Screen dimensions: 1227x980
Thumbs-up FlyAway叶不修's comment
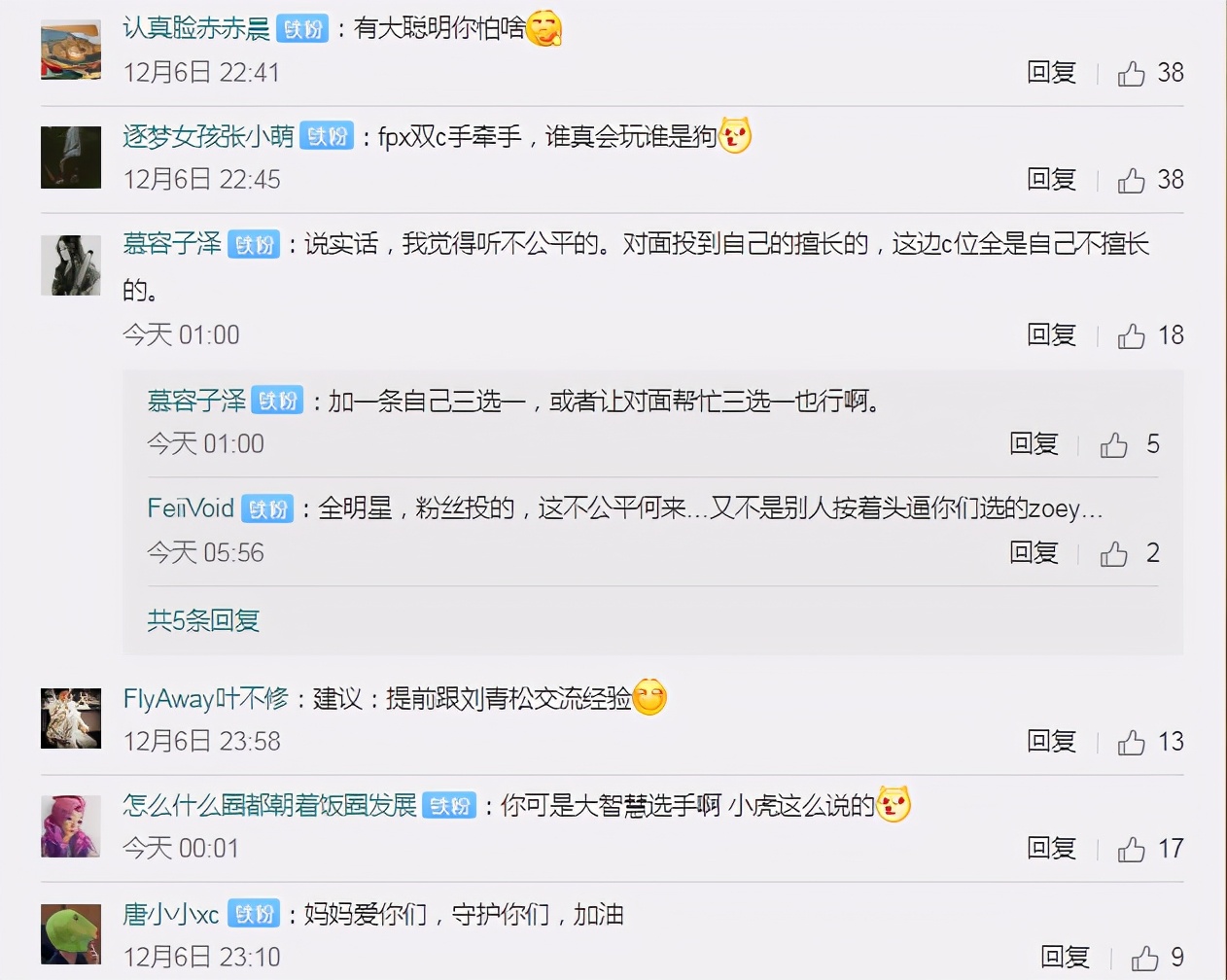click(x=1131, y=742)
